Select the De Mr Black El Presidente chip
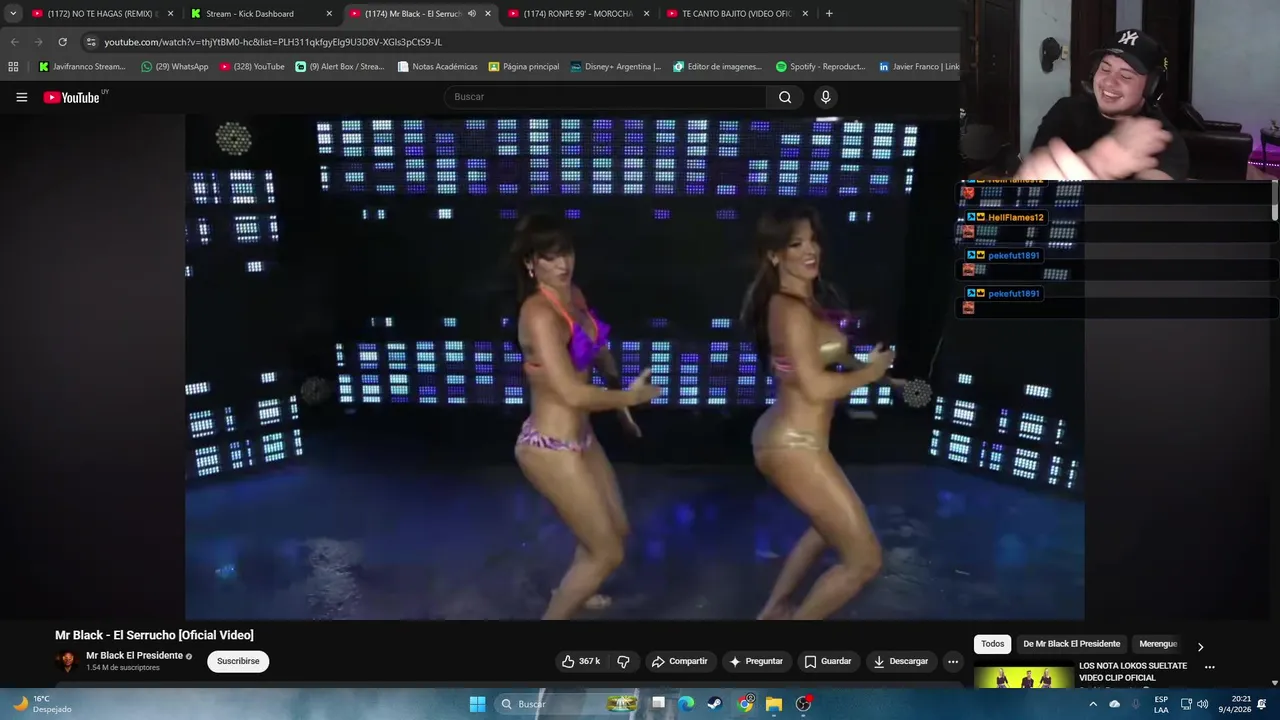The width and height of the screenshot is (1280, 720). tap(1071, 644)
